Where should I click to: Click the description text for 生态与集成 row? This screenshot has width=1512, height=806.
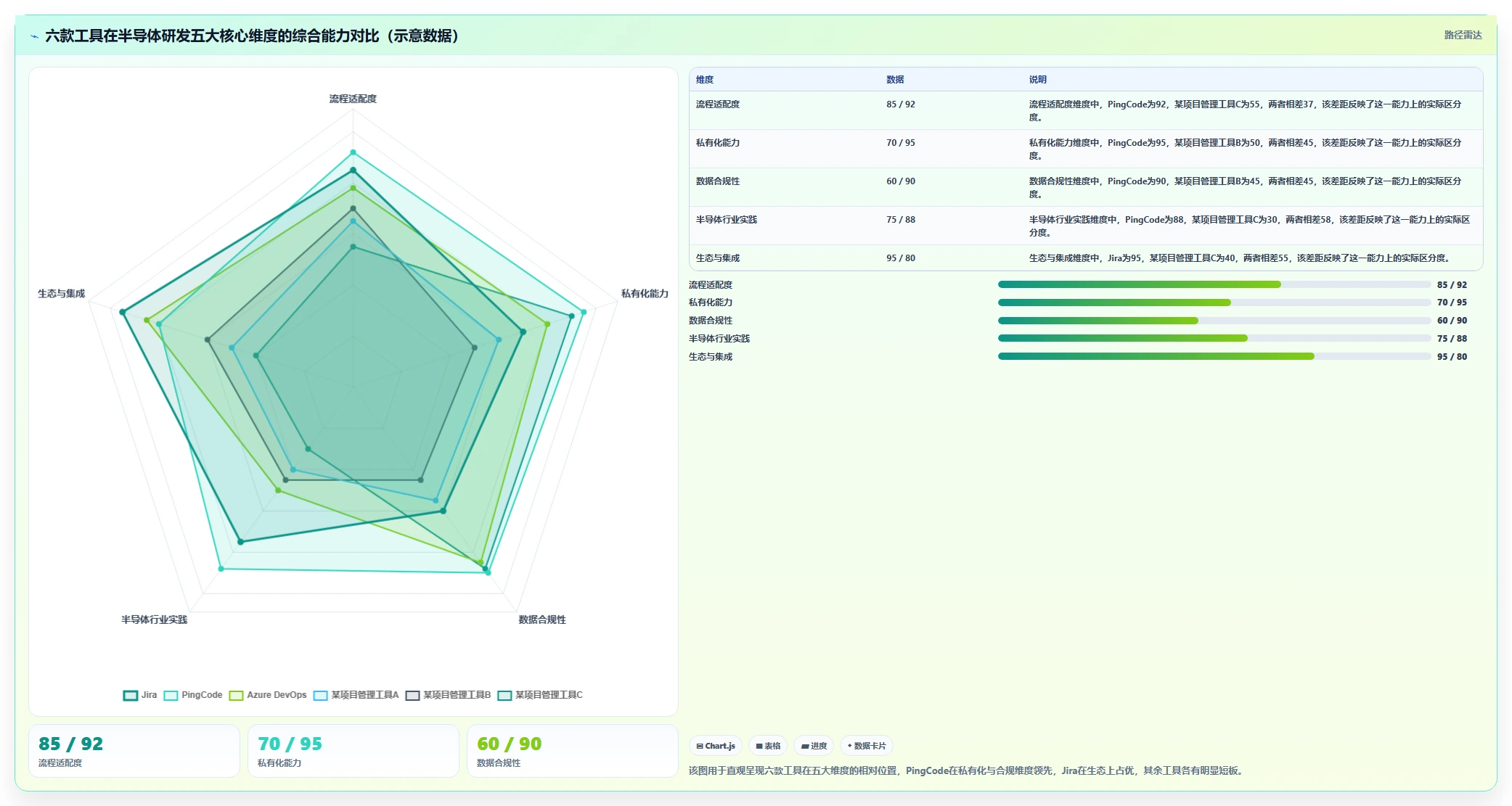pyautogui.click(x=1239, y=258)
